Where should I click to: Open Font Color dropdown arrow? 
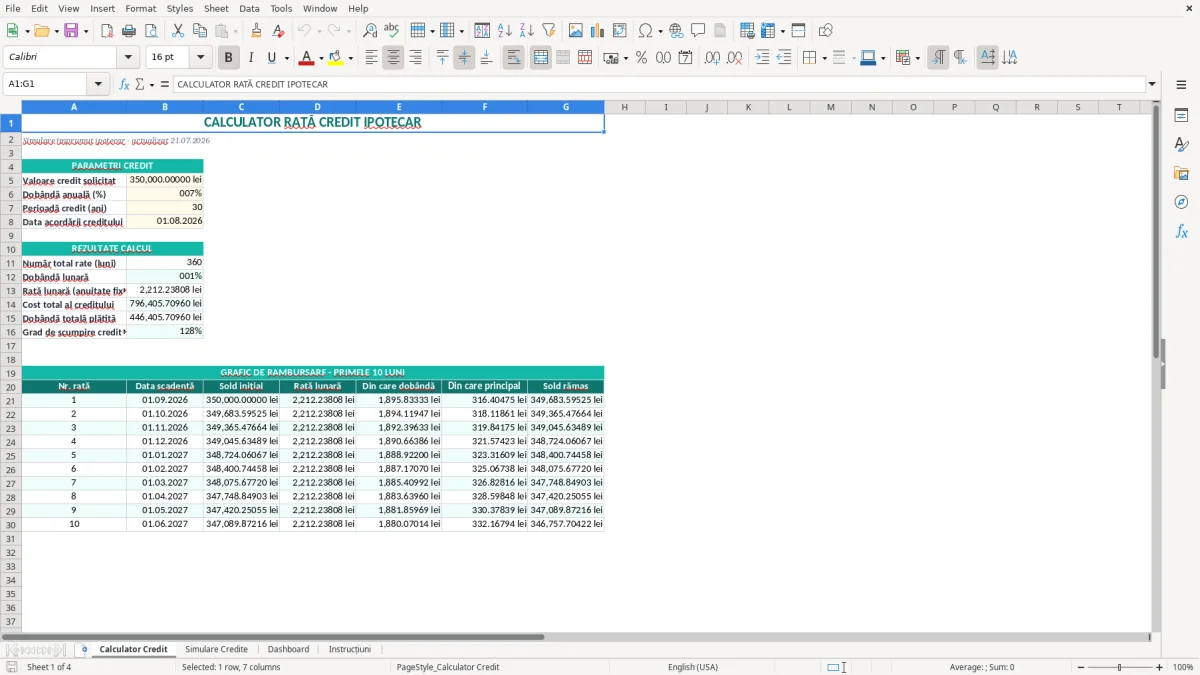(321, 58)
